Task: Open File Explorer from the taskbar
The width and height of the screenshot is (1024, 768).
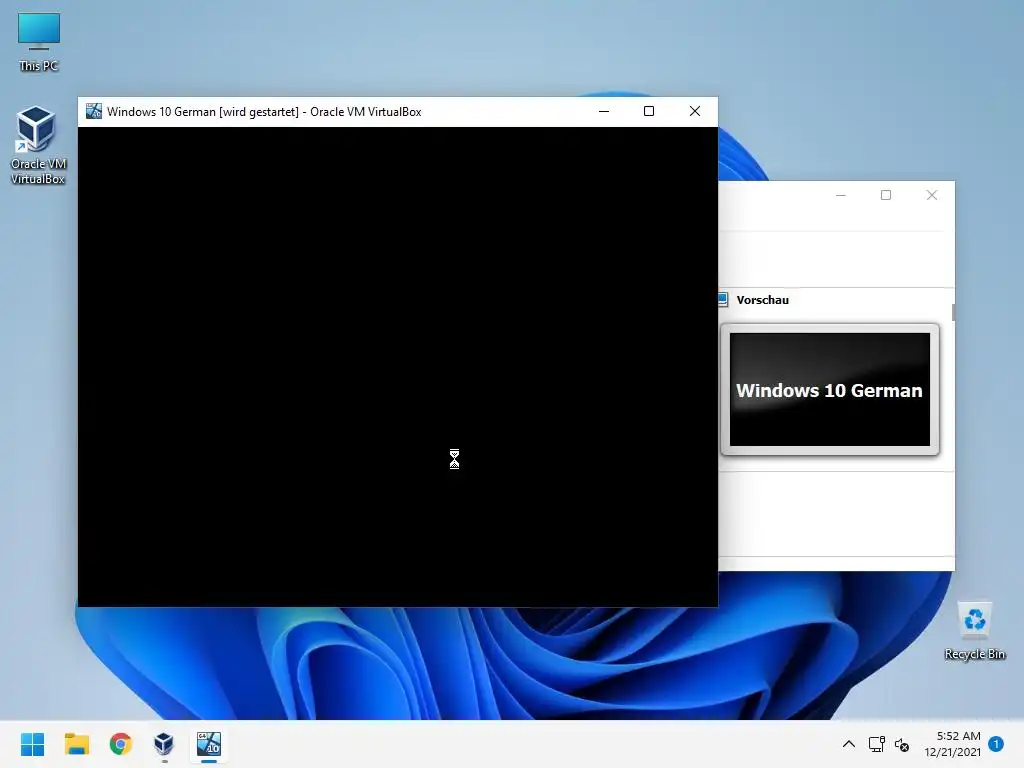Action: click(76, 744)
